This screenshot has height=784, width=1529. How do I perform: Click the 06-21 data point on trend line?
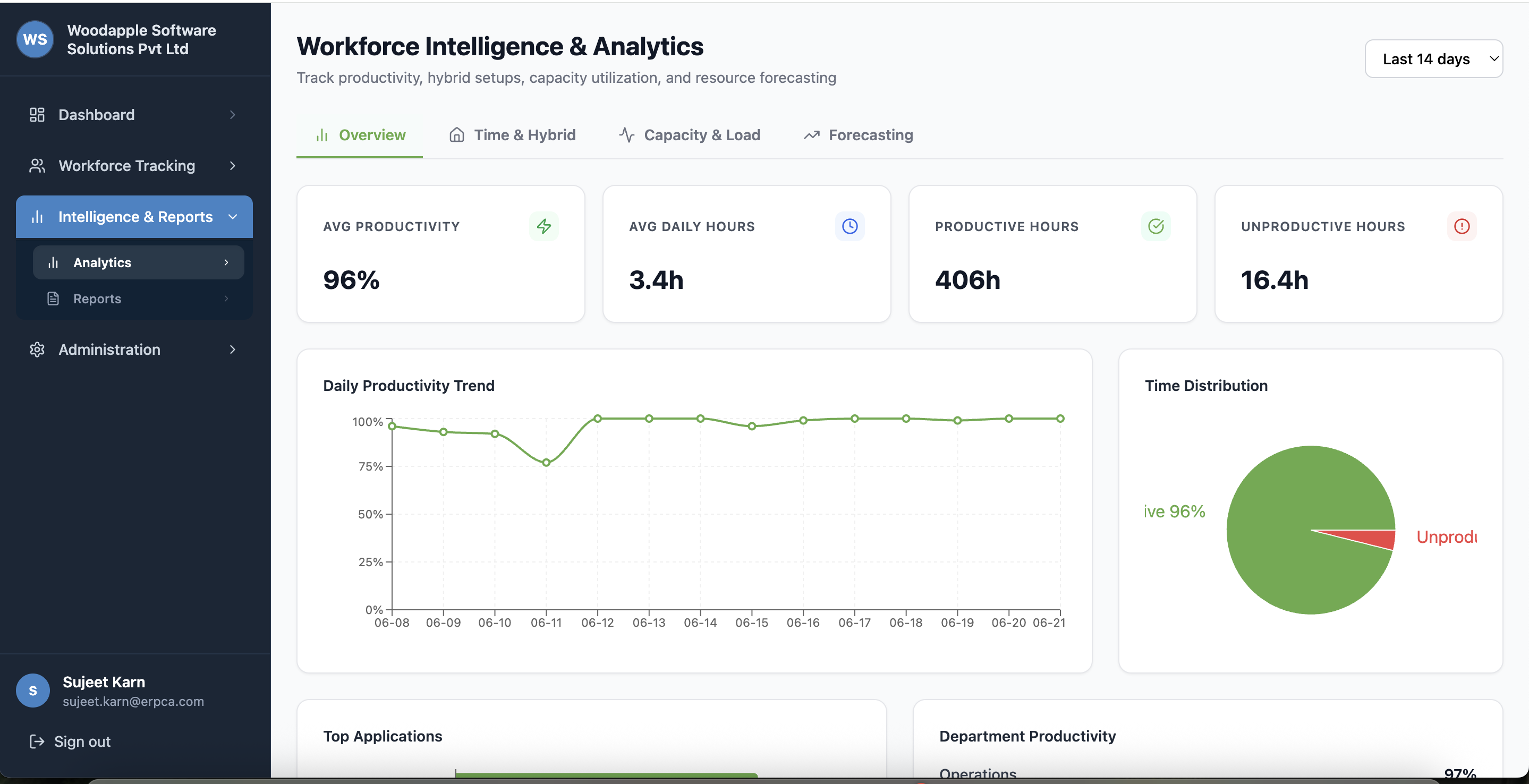click(x=1060, y=419)
